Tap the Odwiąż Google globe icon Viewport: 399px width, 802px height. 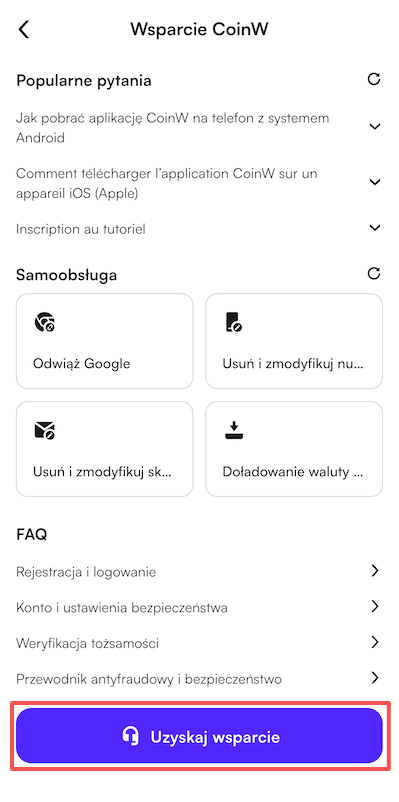pyautogui.click(x=45, y=322)
